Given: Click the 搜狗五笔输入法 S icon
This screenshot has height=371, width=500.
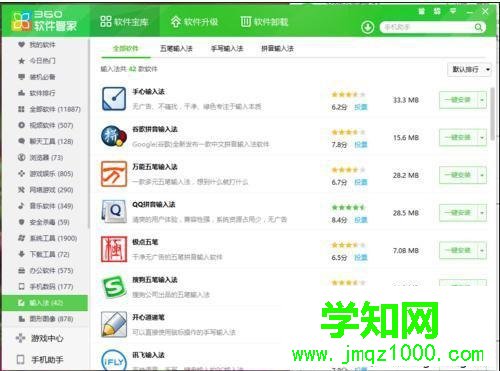Looking at the screenshot, I should [114, 287].
